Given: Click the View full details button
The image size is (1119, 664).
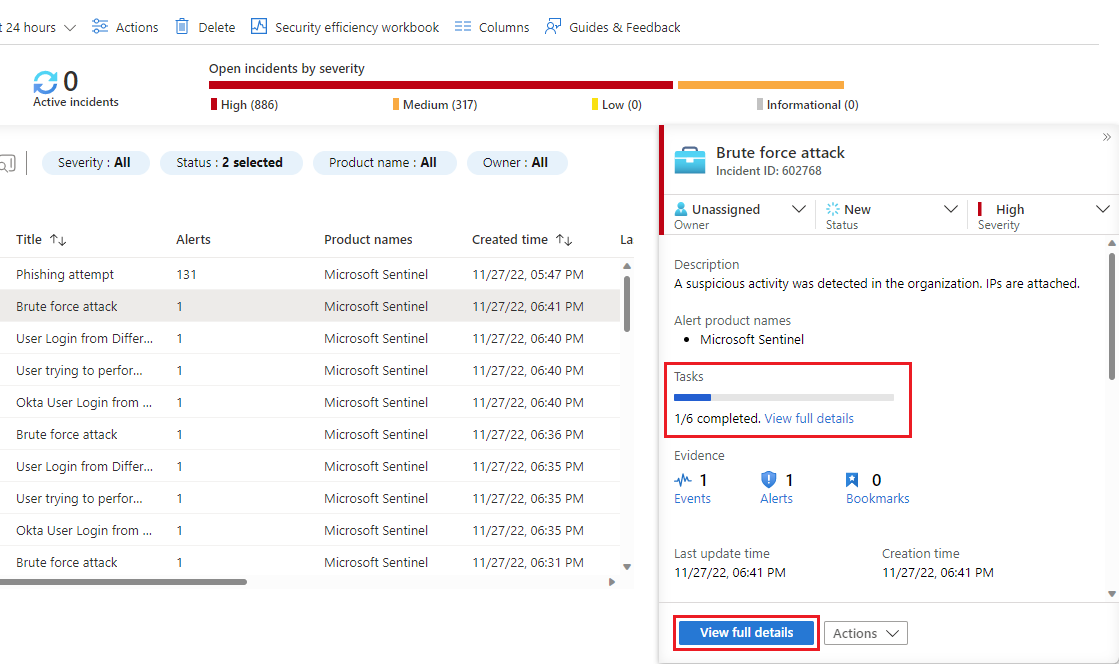Looking at the screenshot, I should pos(746,633).
